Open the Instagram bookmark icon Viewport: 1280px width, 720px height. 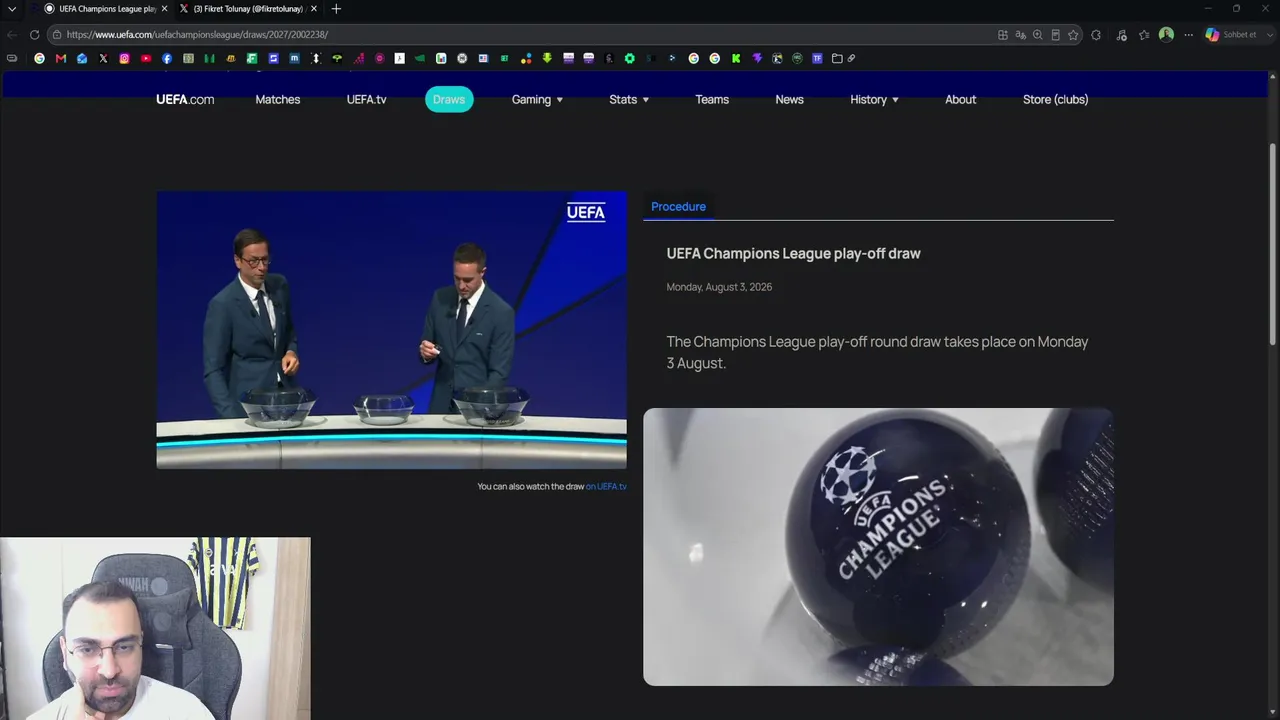click(x=124, y=58)
